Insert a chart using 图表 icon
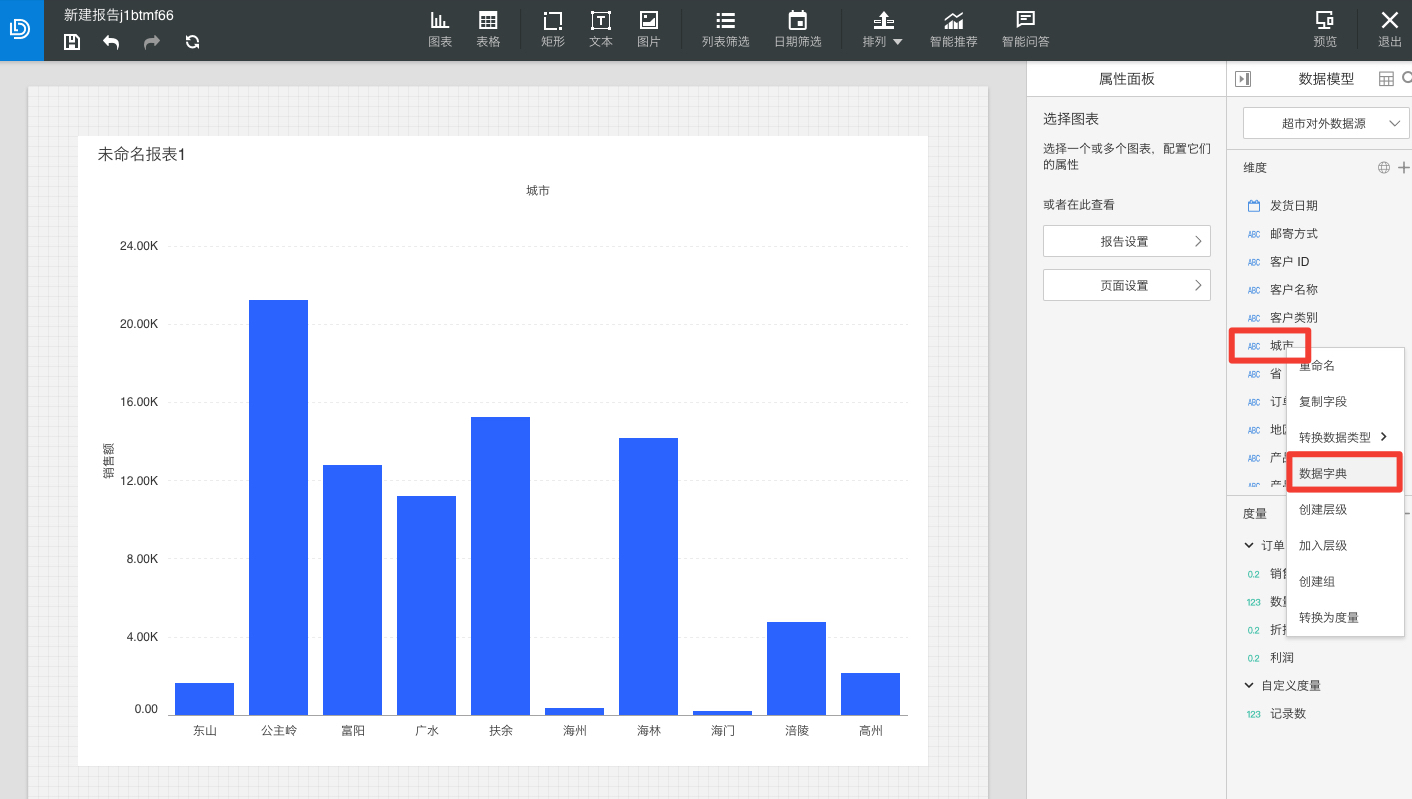This screenshot has height=799, width=1412. (440, 30)
